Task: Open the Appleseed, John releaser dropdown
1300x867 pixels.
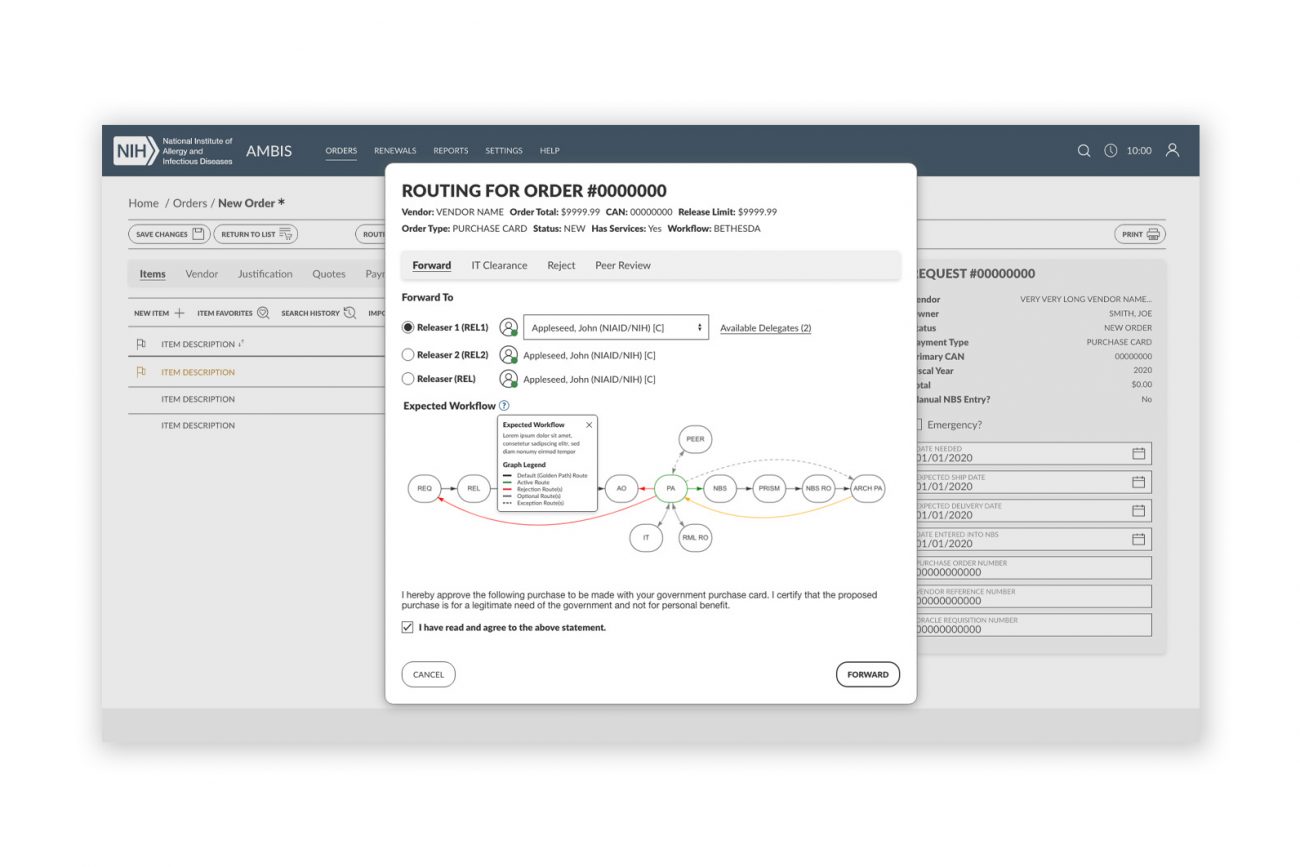Action: 615,327
